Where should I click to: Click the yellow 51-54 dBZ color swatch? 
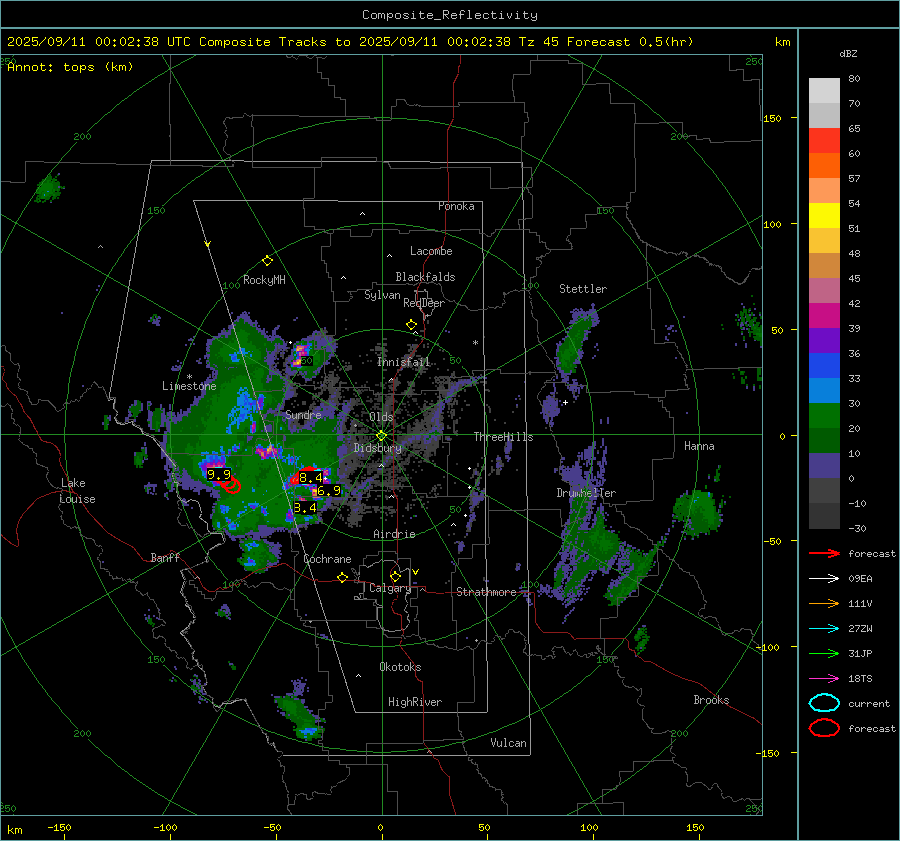pos(824,215)
